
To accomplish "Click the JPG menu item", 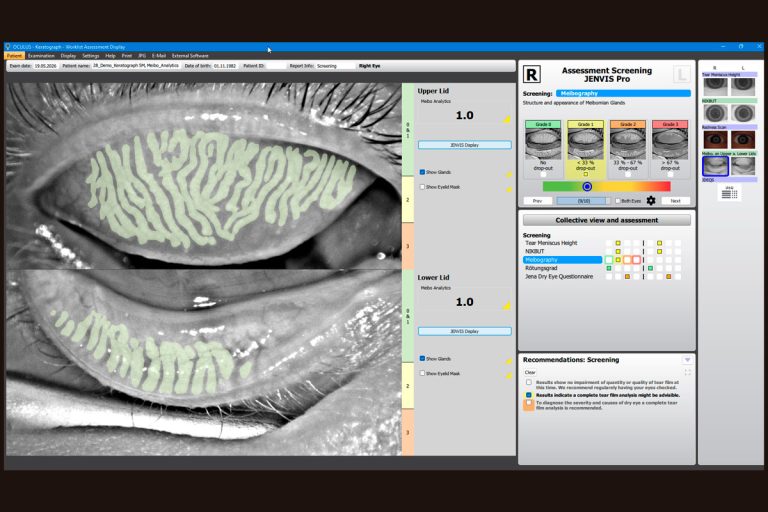I will [x=142, y=56].
